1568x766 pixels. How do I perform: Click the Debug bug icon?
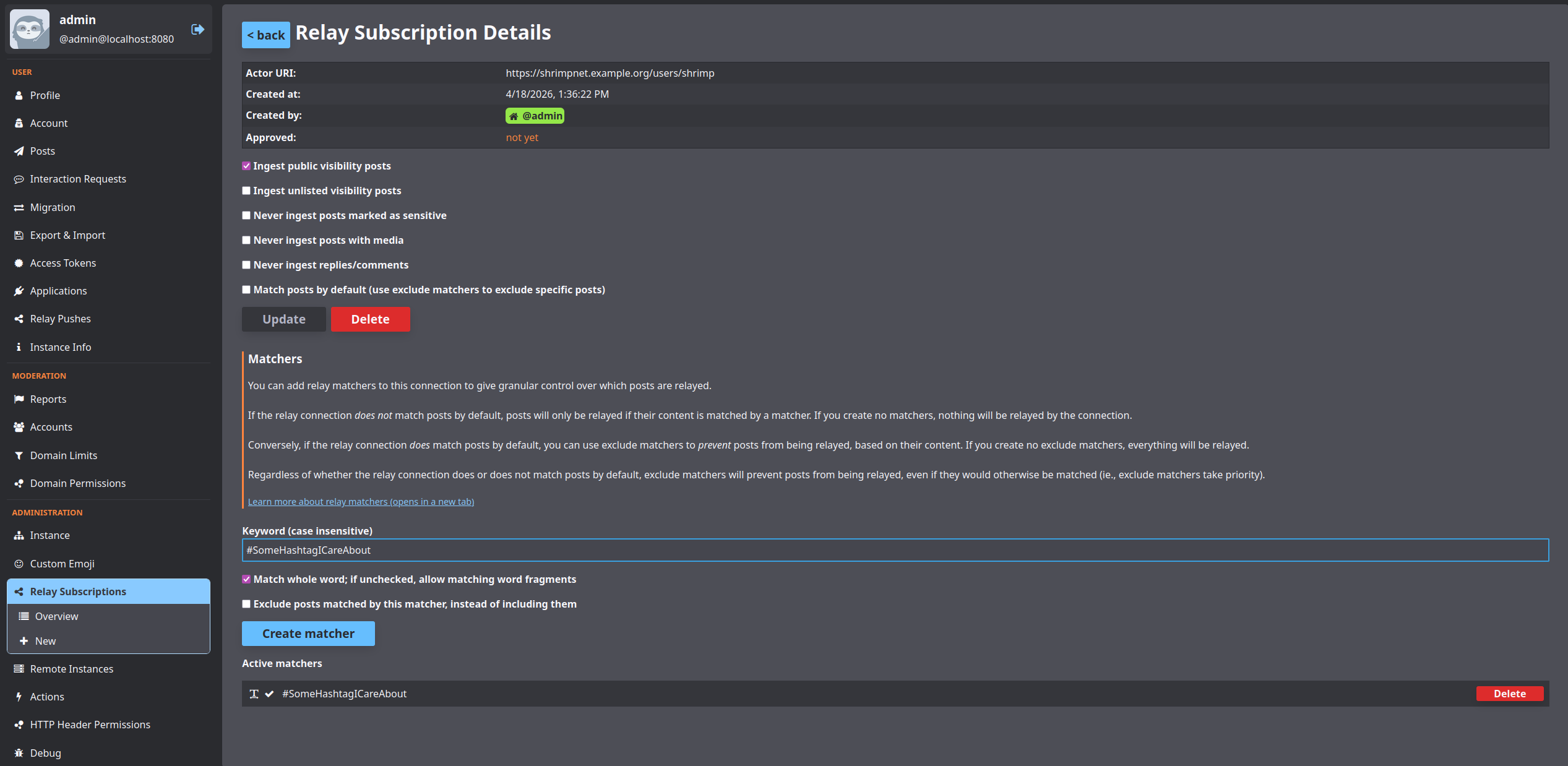pyautogui.click(x=19, y=753)
